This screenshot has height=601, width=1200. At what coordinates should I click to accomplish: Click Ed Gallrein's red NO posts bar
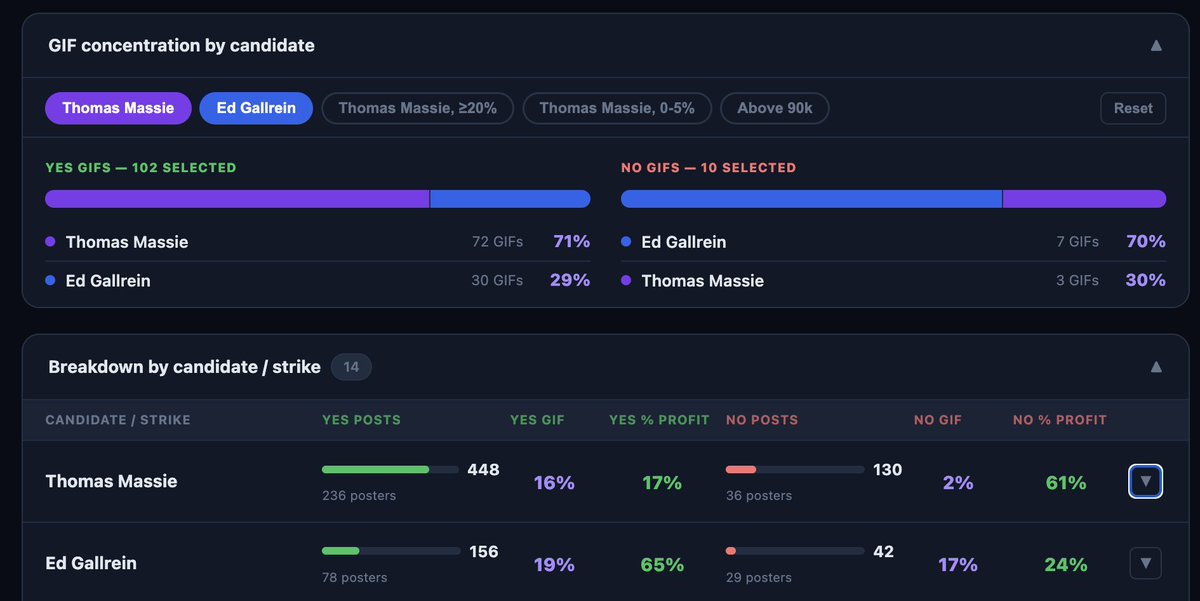point(731,551)
